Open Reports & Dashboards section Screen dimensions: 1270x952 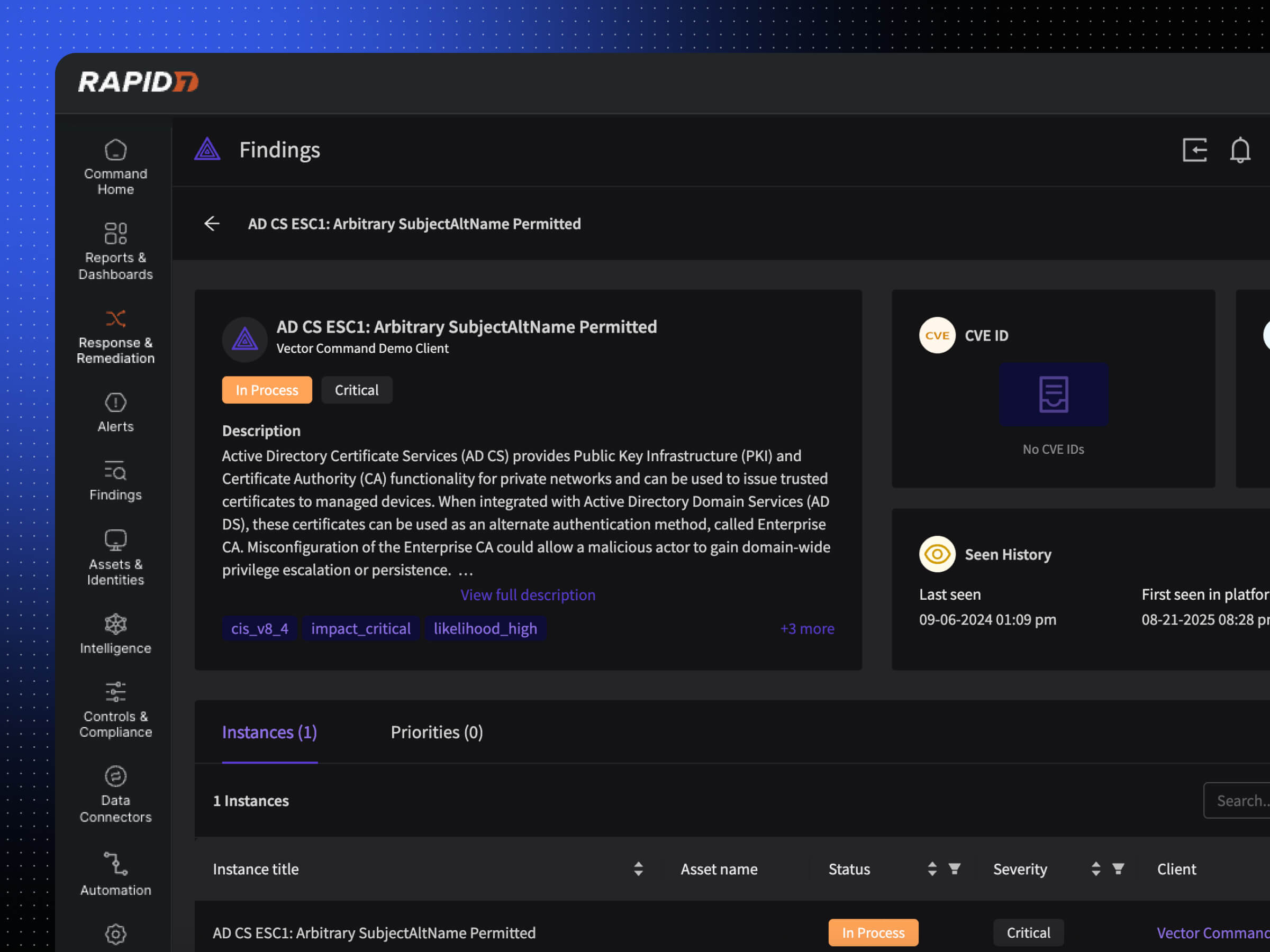coord(115,251)
